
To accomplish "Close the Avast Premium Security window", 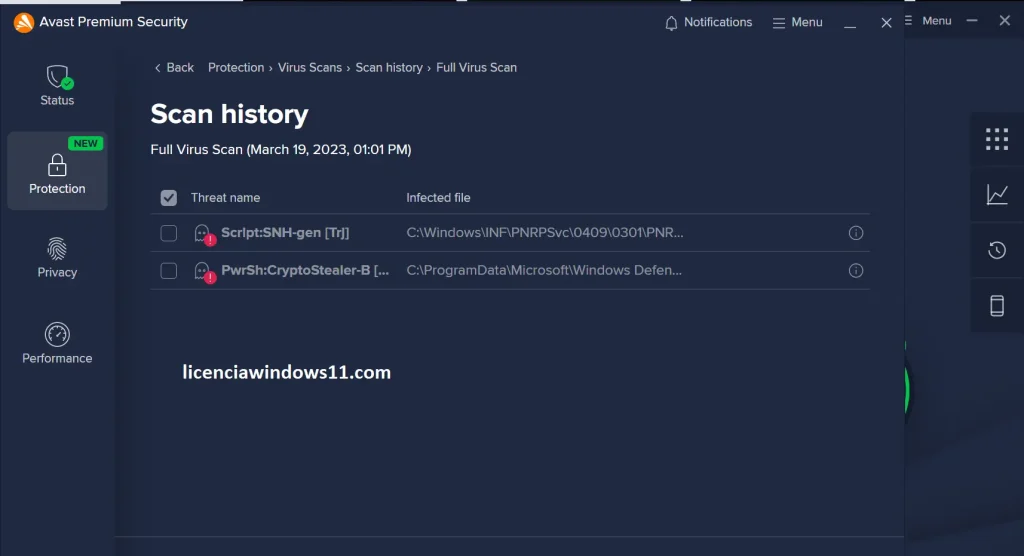I will pyautogui.click(x=886, y=23).
